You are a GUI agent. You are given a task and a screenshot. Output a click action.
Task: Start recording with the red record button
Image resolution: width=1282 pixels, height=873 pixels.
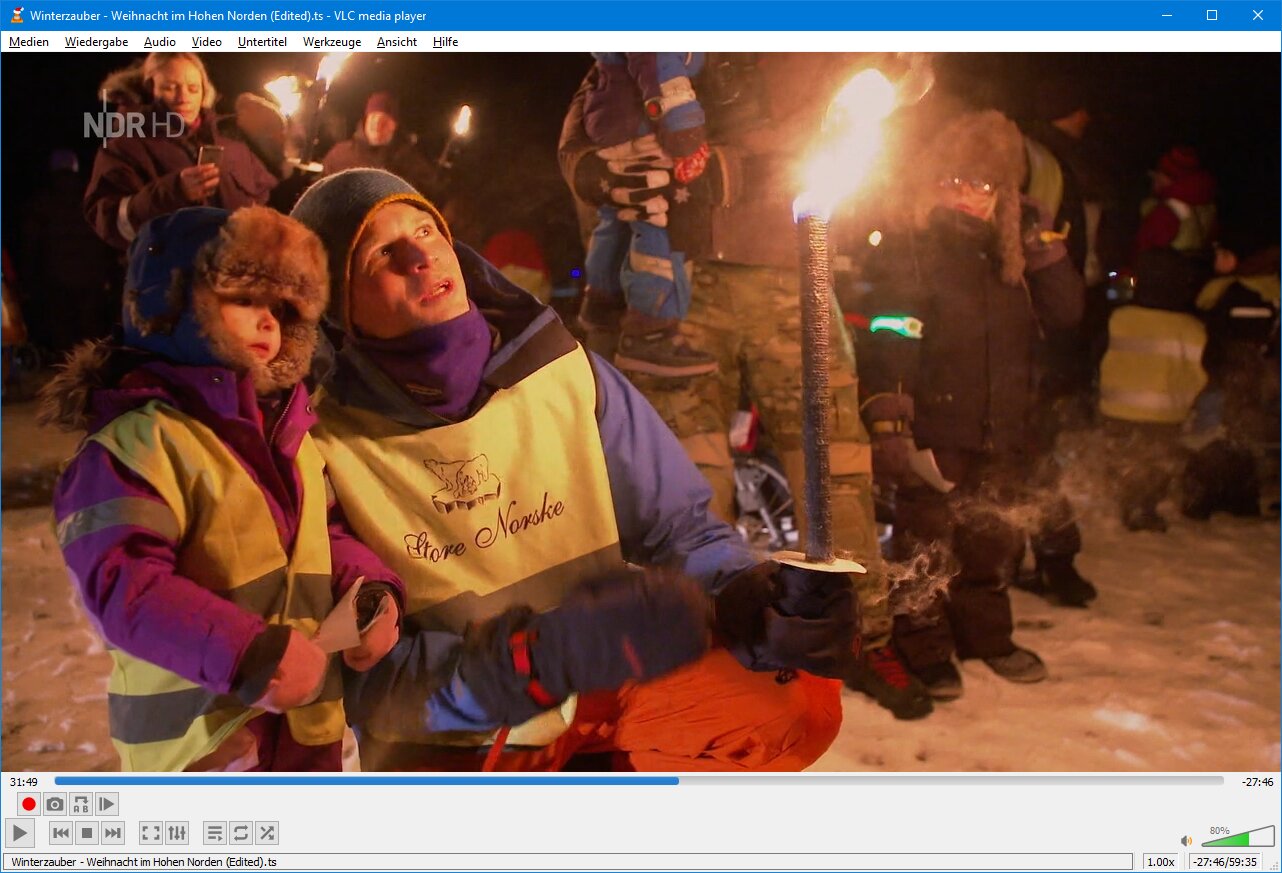point(29,804)
